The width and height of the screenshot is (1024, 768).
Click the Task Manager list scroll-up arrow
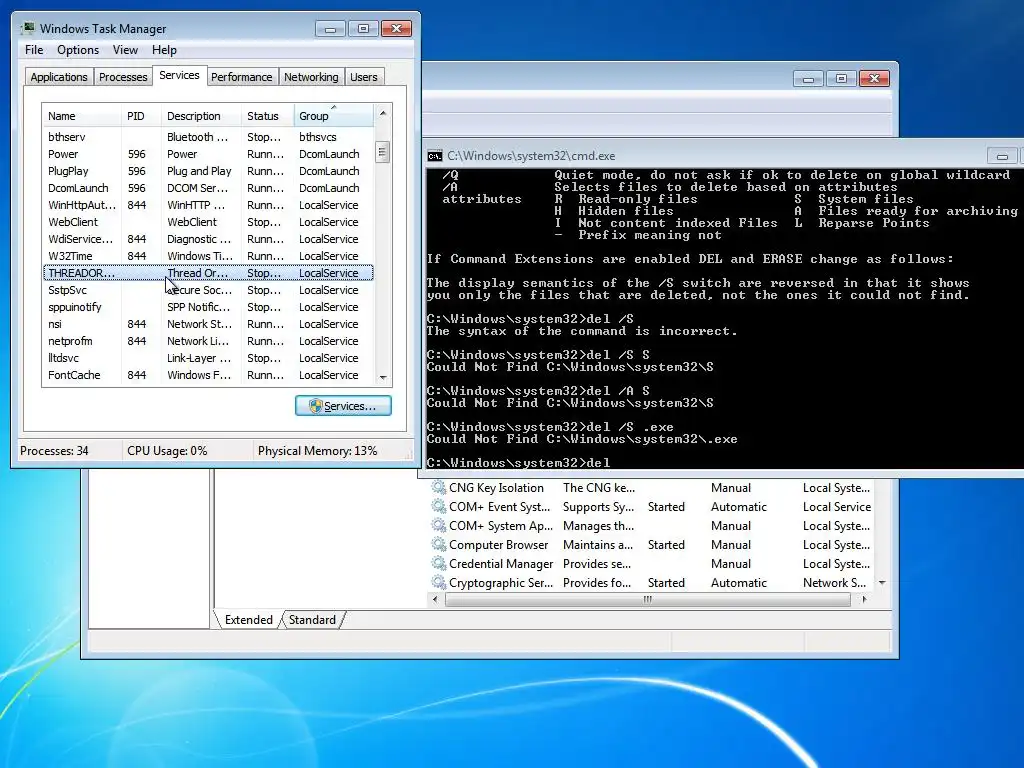(383, 114)
